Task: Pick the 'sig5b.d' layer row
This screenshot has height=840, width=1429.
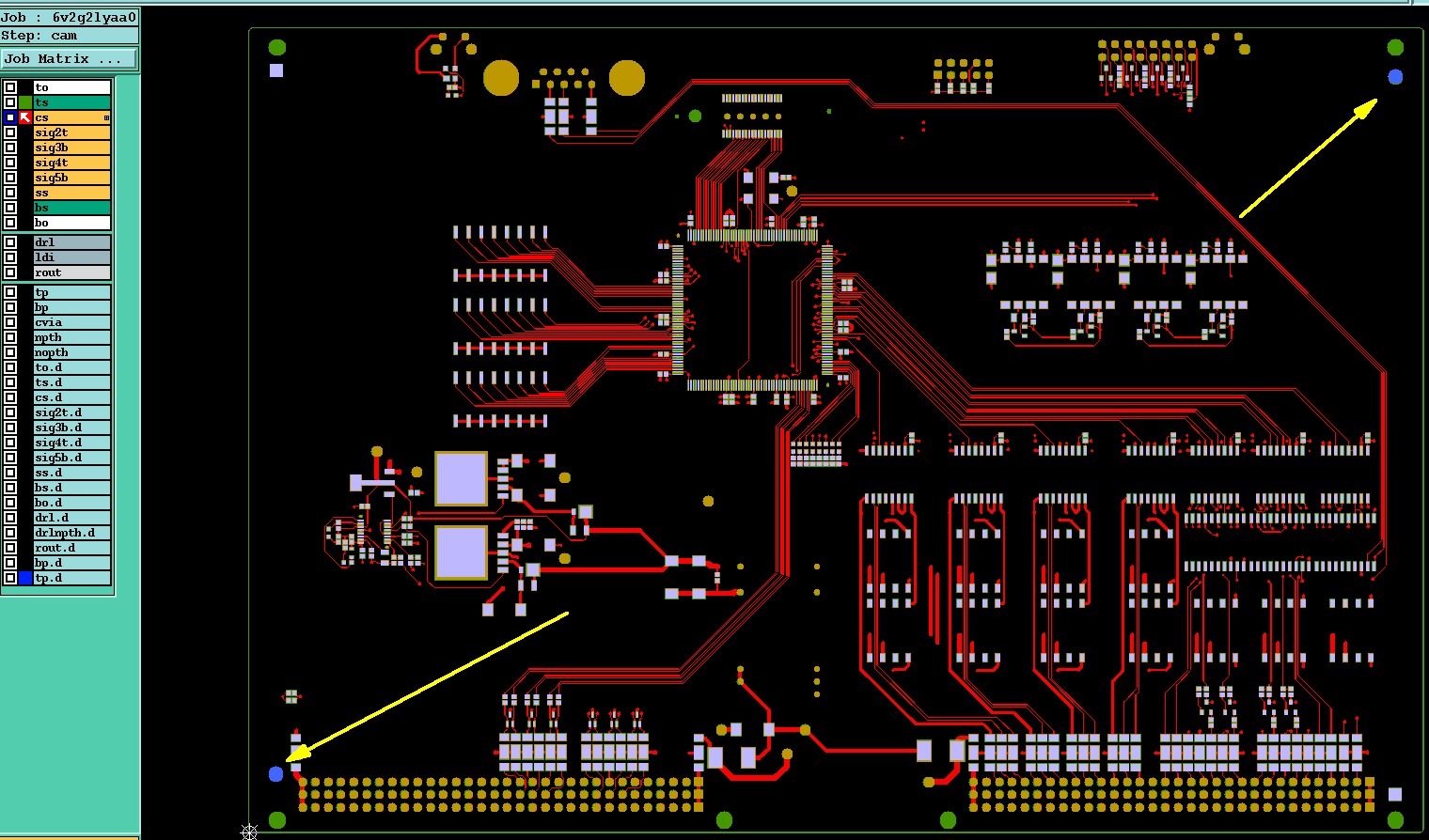Action: point(72,458)
